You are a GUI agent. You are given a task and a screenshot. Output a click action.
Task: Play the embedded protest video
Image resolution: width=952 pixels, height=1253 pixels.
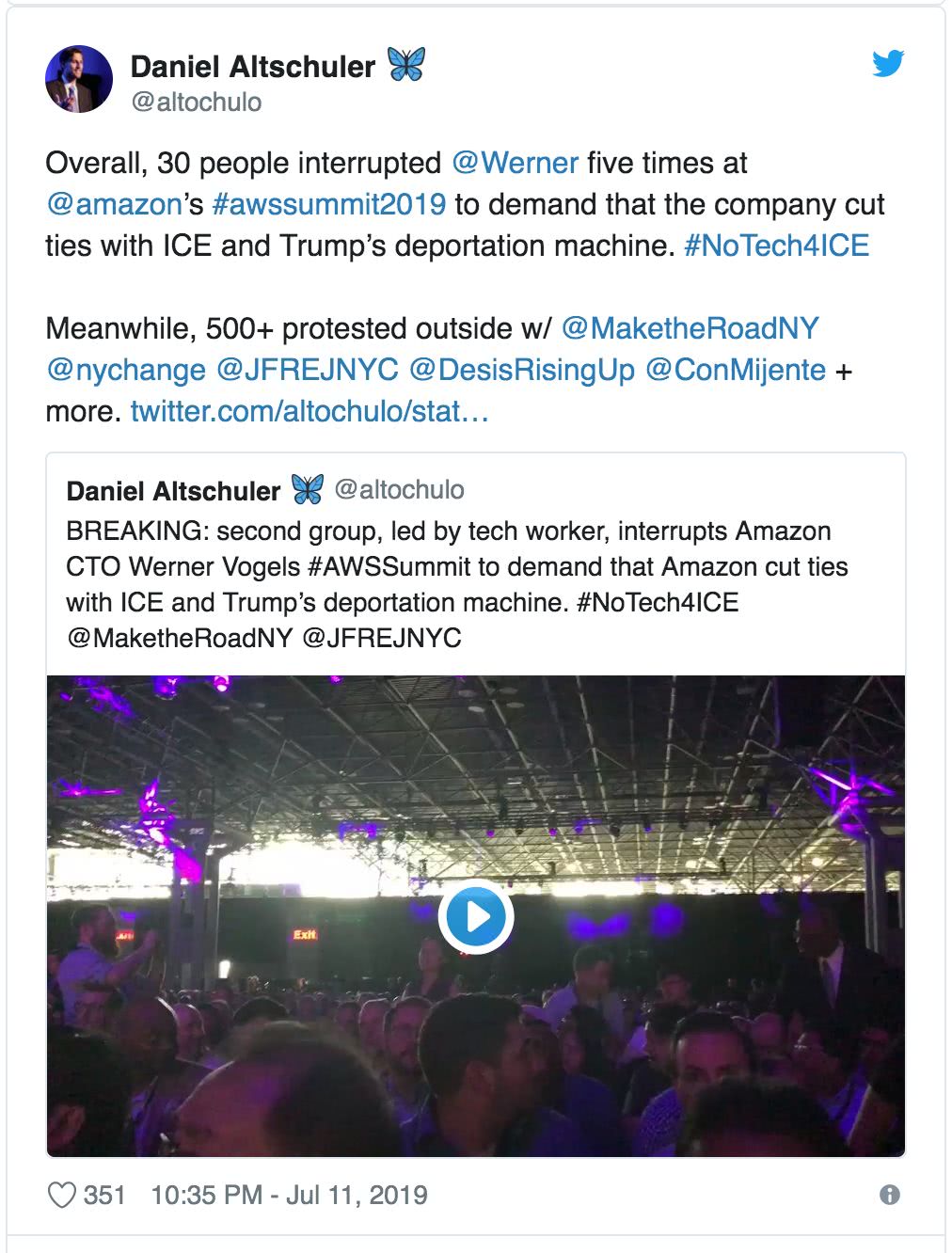tap(476, 916)
